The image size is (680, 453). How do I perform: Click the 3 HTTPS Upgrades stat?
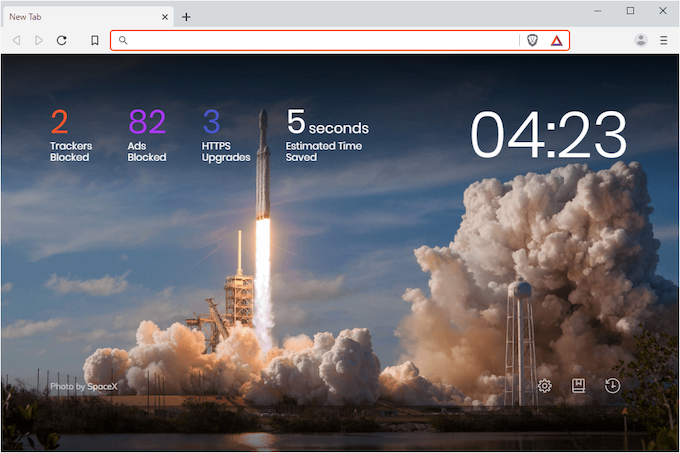coord(226,136)
